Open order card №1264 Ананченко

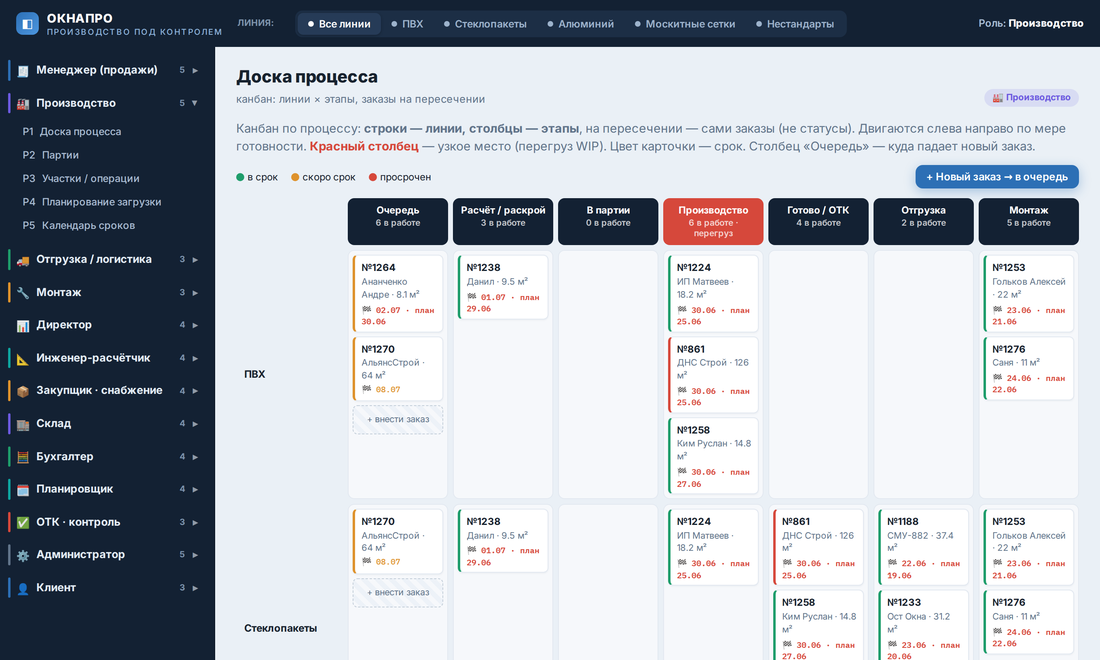pos(398,293)
